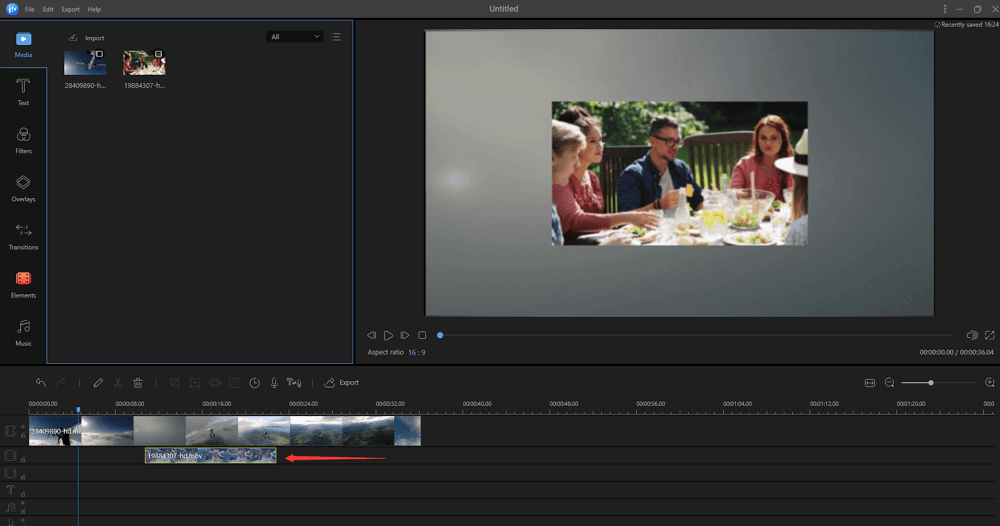Click the clock duration icon

click(254, 383)
